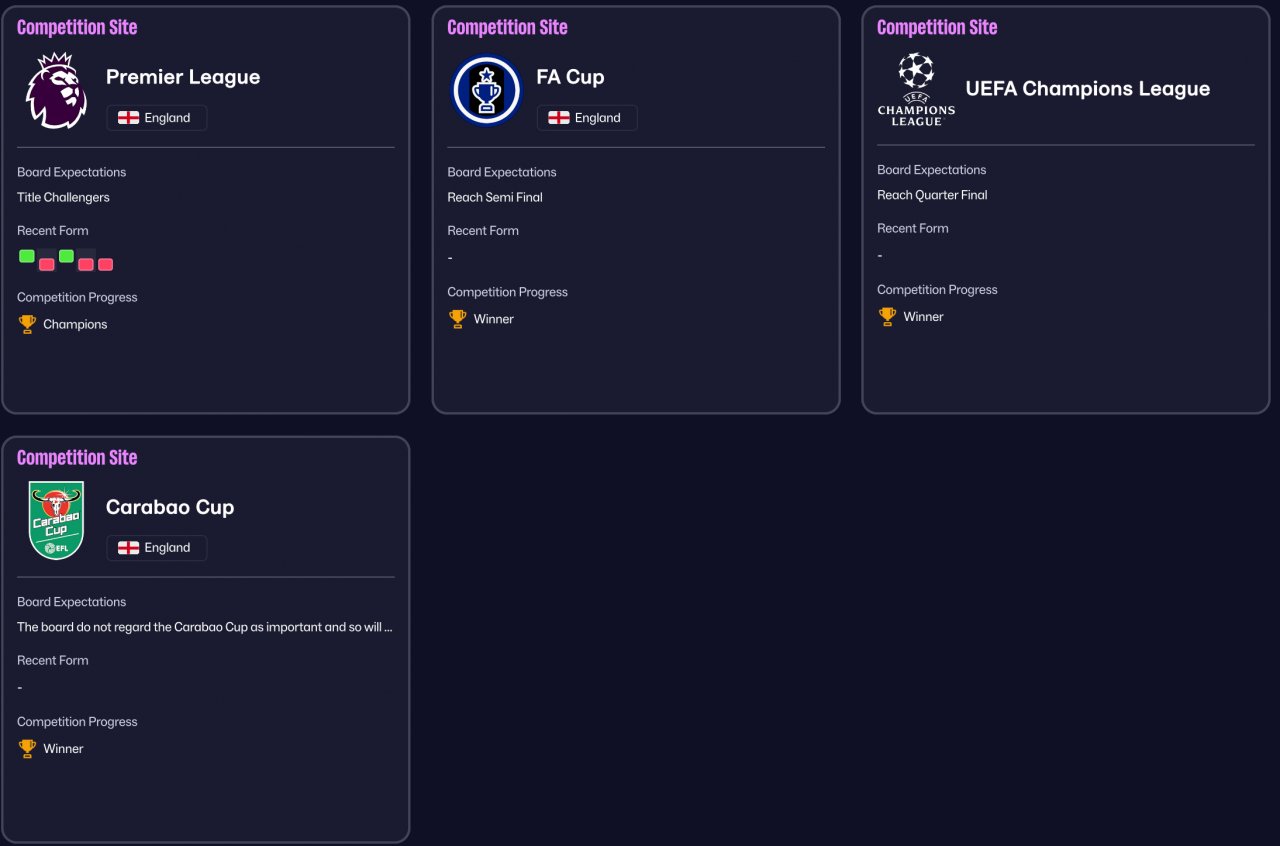
Task: Click the Premier League Champions trophy icon
Action: 27,324
